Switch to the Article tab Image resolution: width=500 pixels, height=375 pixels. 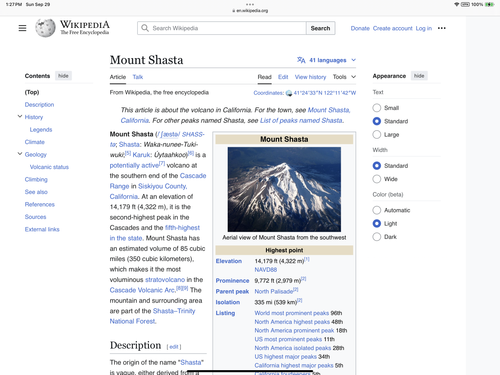[118, 77]
